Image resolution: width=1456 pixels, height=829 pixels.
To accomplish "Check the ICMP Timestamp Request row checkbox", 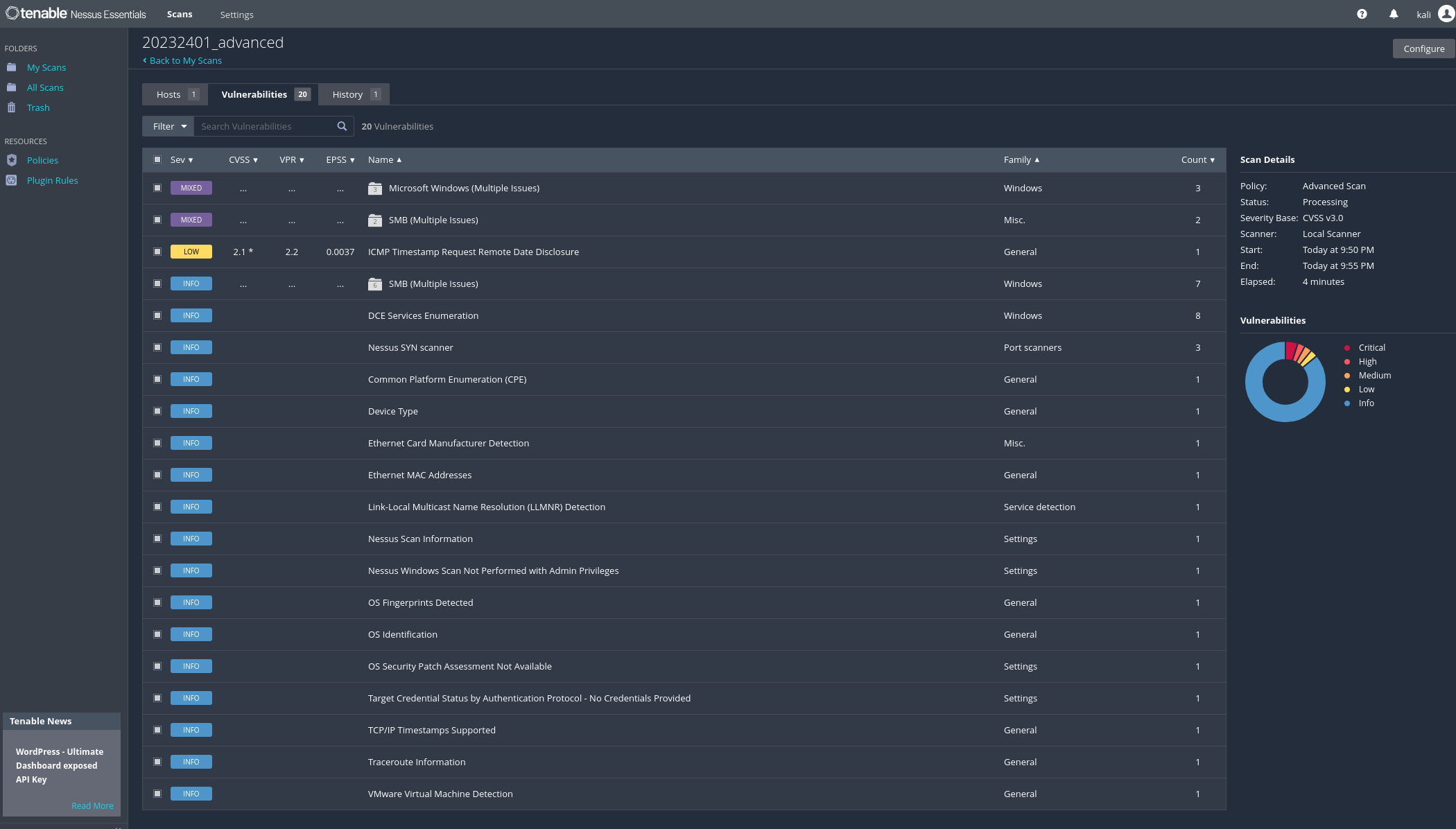I will (157, 252).
